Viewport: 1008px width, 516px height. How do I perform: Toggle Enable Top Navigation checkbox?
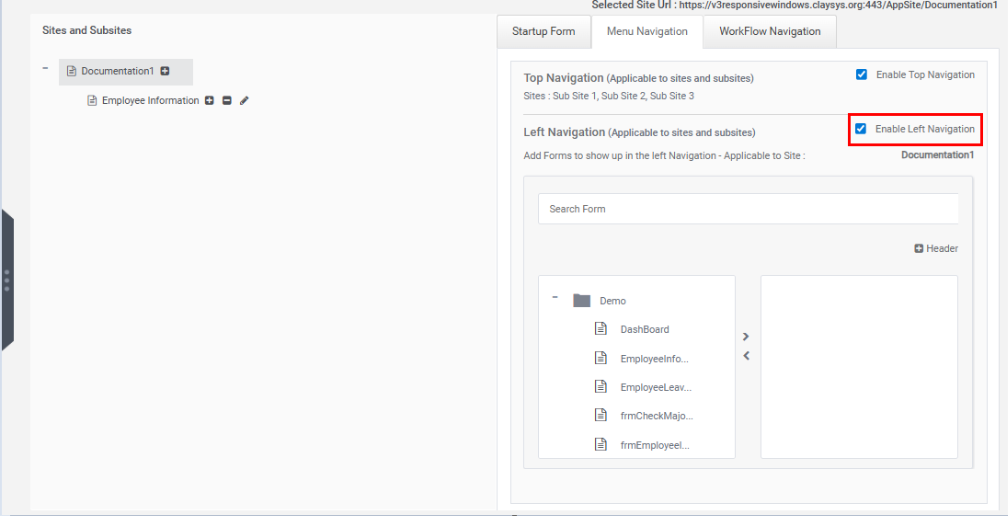(861, 75)
